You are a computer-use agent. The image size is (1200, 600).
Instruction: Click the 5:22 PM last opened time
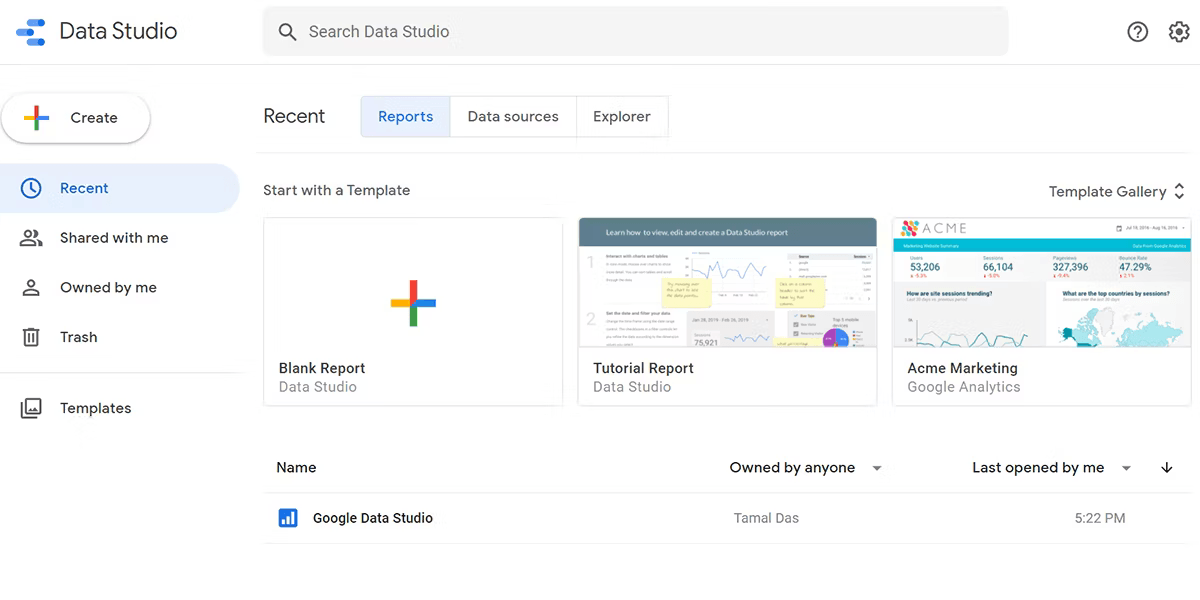pyautogui.click(x=1100, y=518)
